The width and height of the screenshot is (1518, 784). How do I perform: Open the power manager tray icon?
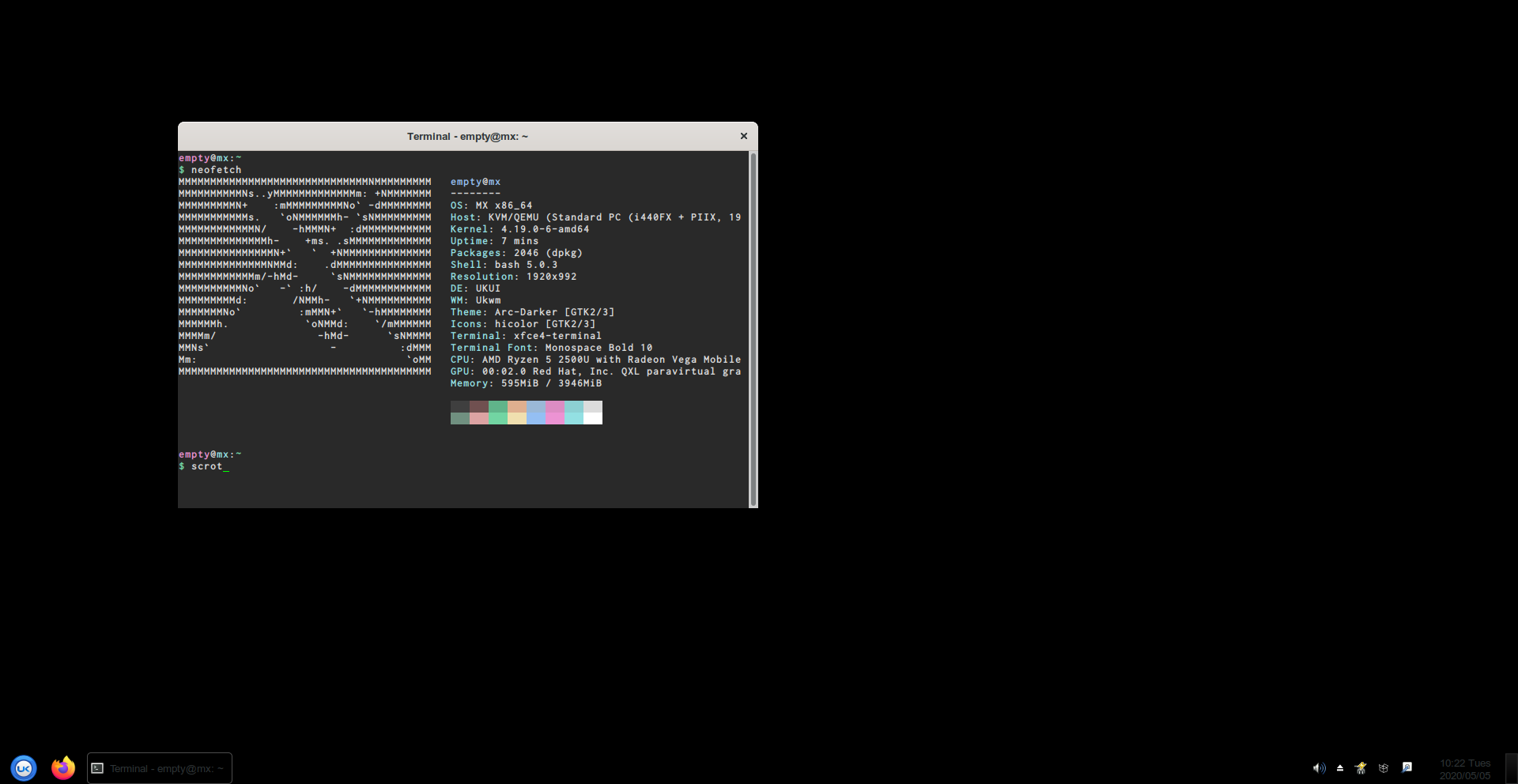(x=1361, y=767)
